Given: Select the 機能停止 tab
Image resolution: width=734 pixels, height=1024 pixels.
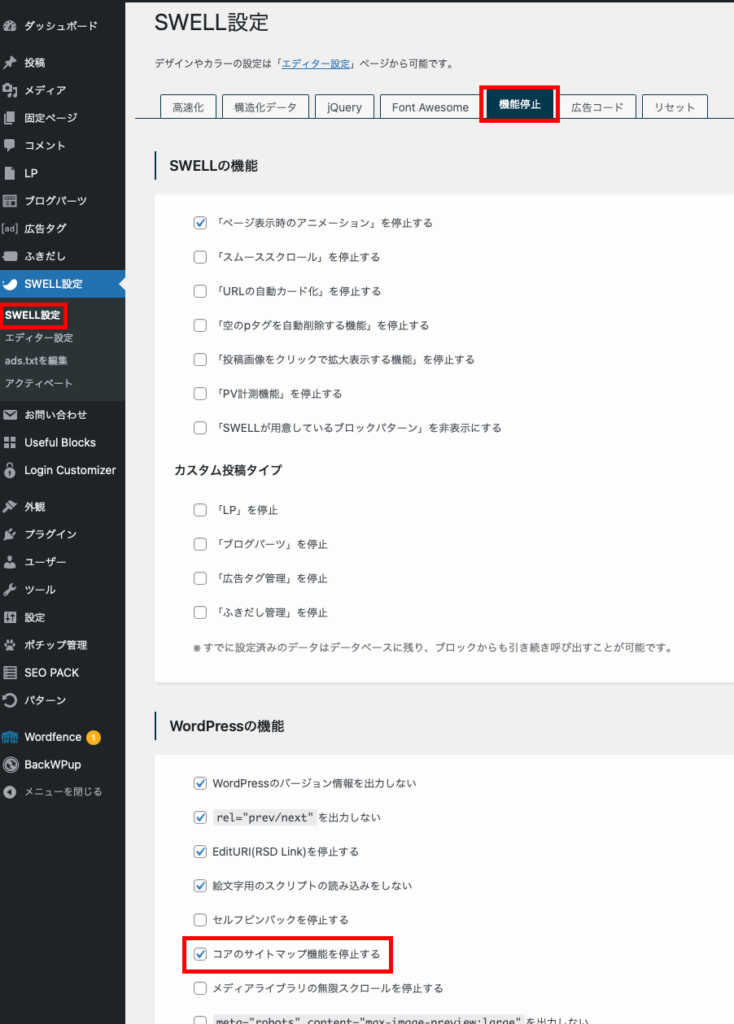Looking at the screenshot, I should (x=520, y=104).
